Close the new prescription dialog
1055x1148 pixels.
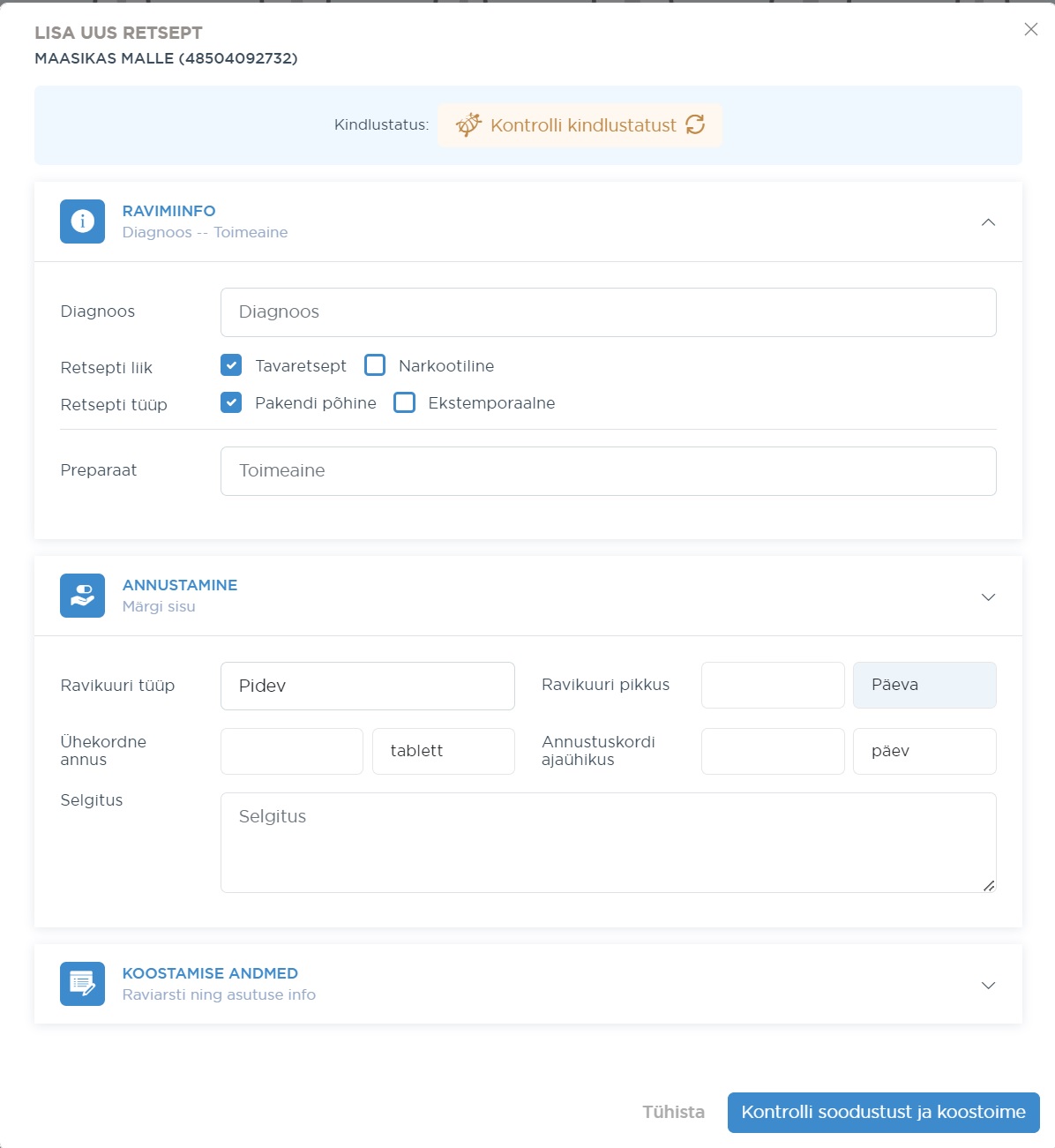[x=1030, y=30]
